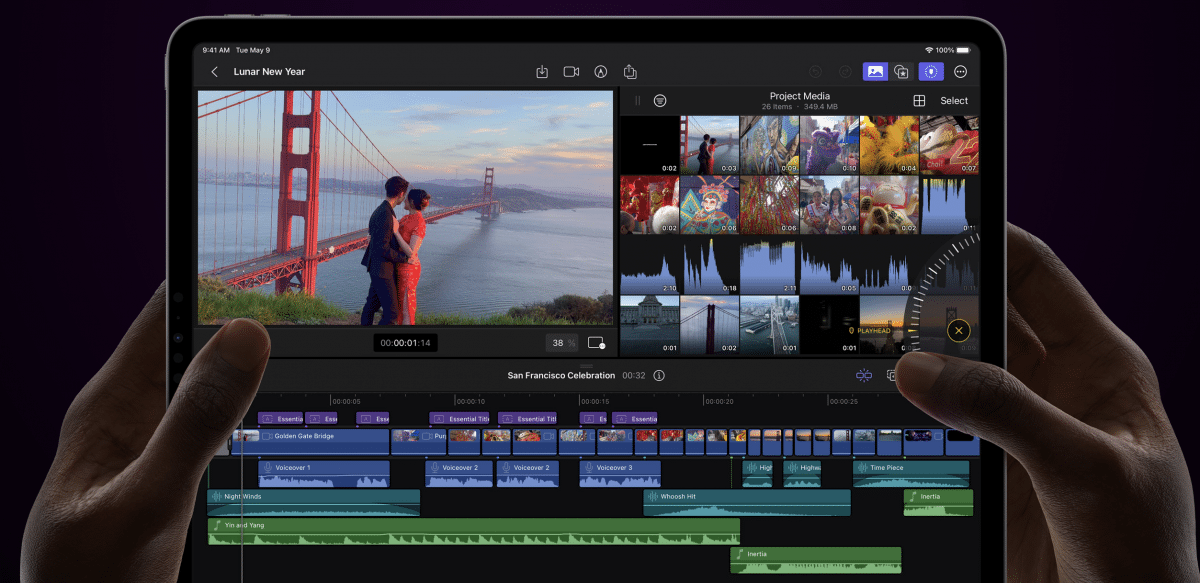1200x583 pixels.
Task: Click the Project Media panel header
Action: point(798,96)
